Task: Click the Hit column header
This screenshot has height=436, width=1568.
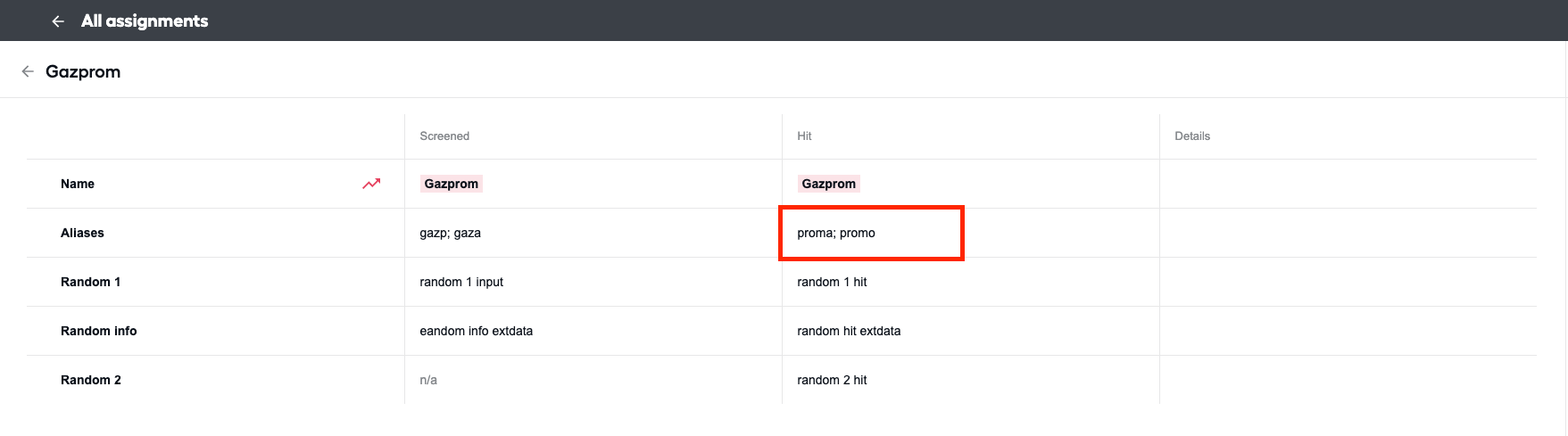Action: 804,136
